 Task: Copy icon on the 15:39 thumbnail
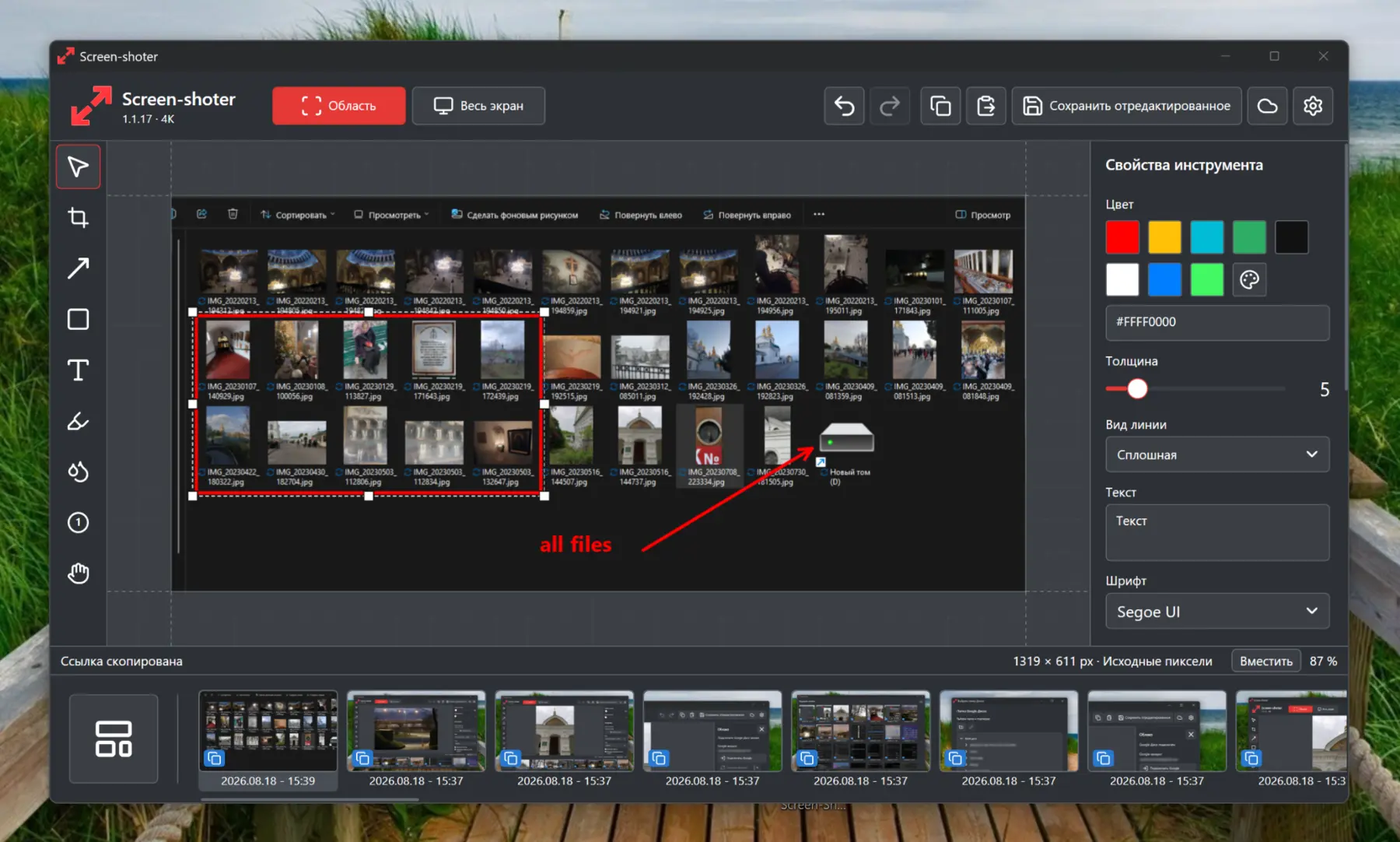(x=215, y=758)
